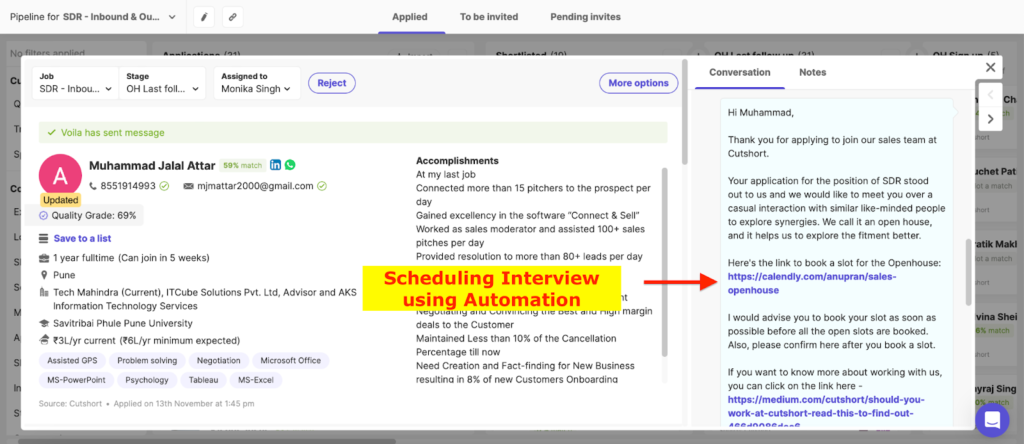Click the MS-PowerPoint skill tag

pos(76,379)
